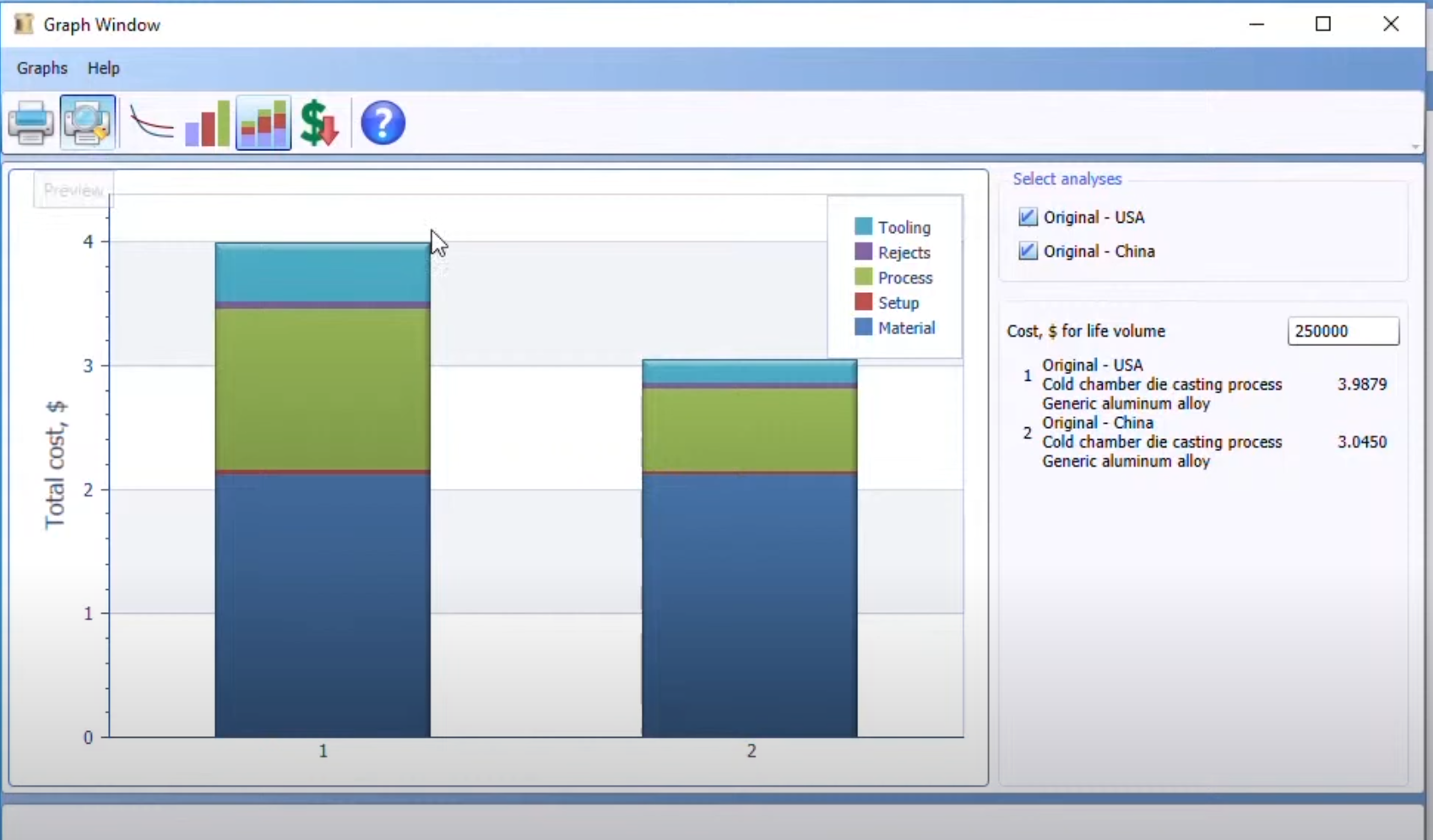Viewport: 1433px width, 840px height.
Task: Click the life volume 250000 input field
Action: [1343, 331]
